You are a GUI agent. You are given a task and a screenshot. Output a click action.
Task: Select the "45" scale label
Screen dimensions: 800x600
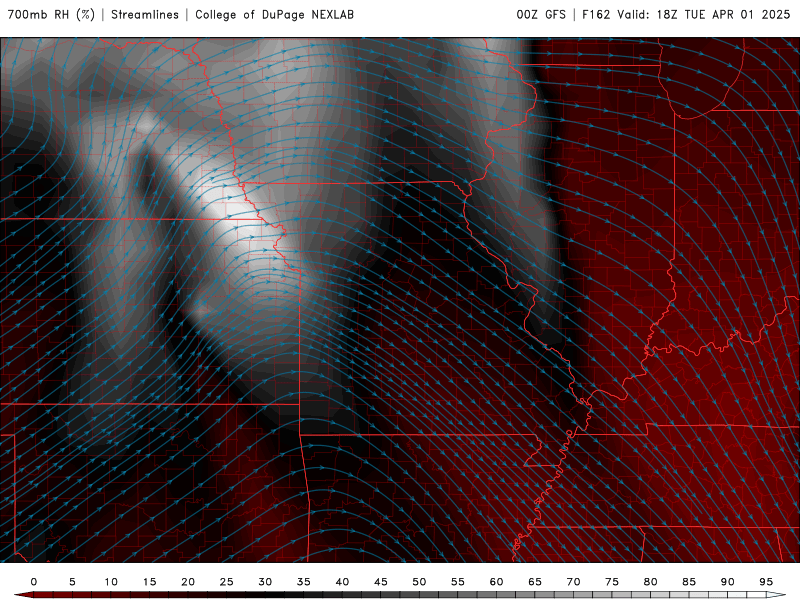381,582
